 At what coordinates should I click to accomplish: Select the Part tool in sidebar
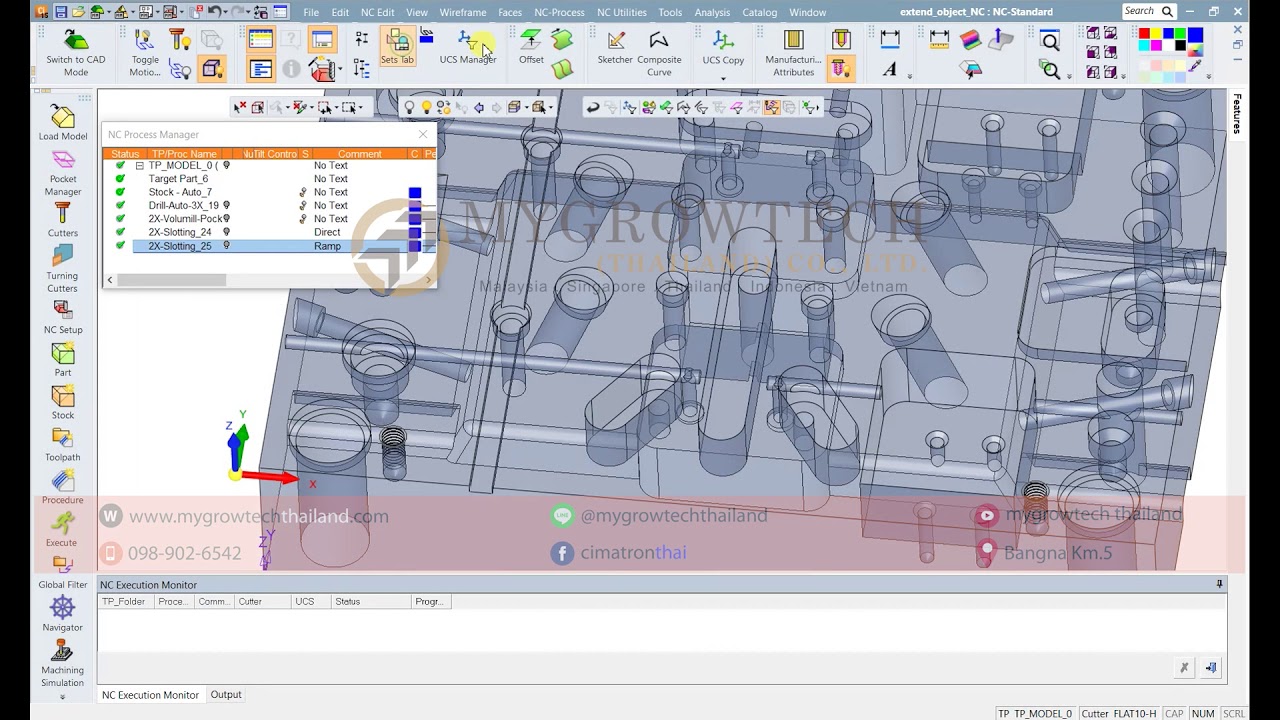(63, 361)
